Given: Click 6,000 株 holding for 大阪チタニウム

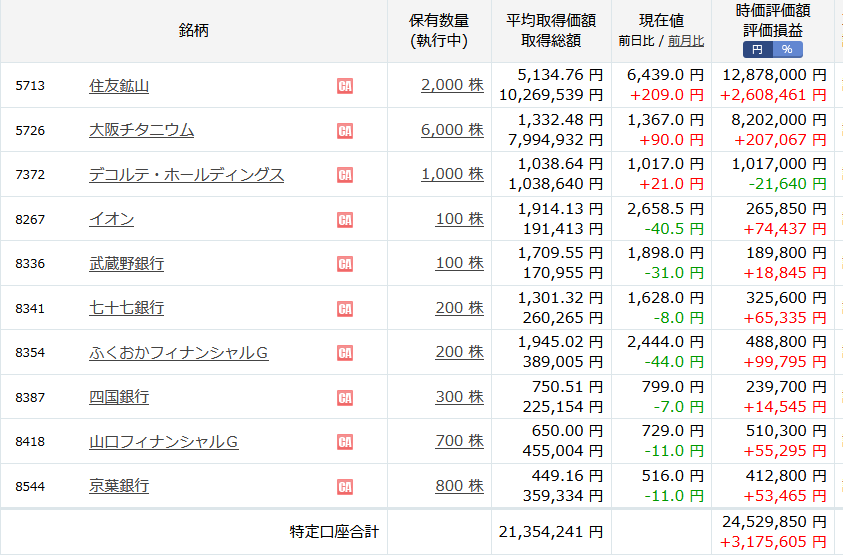Looking at the screenshot, I should (452, 130).
